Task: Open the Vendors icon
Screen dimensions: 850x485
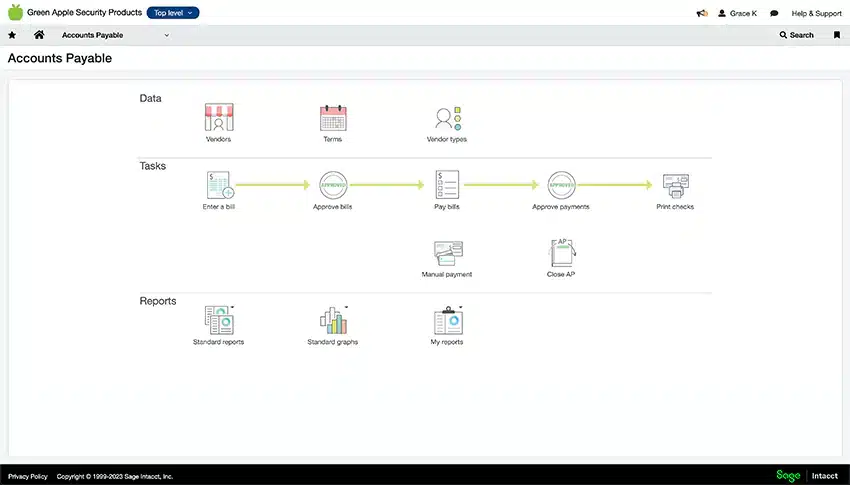Action: tap(219, 117)
